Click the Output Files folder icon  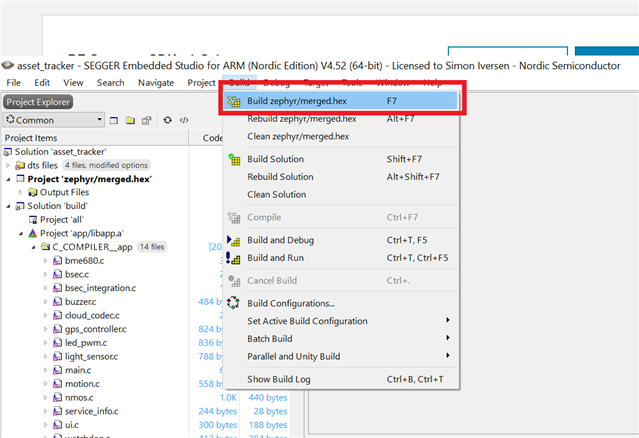pyautogui.click(x=33, y=192)
